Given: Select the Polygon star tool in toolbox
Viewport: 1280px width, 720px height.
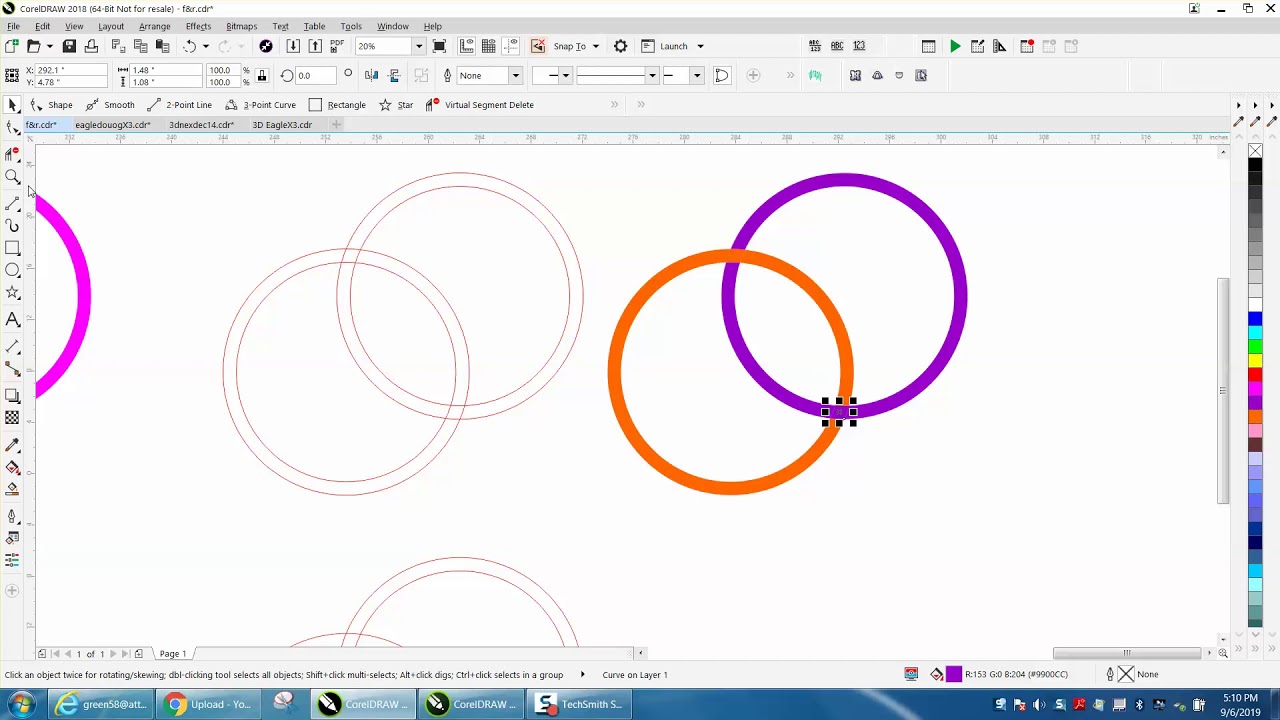Looking at the screenshot, I should (x=12, y=293).
